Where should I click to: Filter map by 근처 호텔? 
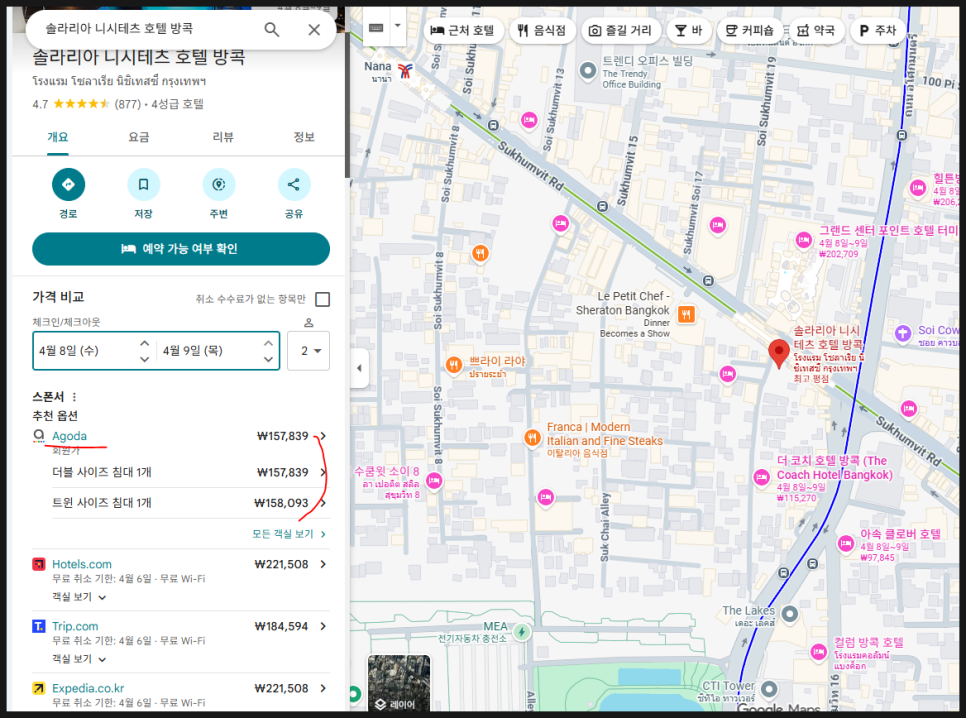[463, 30]
